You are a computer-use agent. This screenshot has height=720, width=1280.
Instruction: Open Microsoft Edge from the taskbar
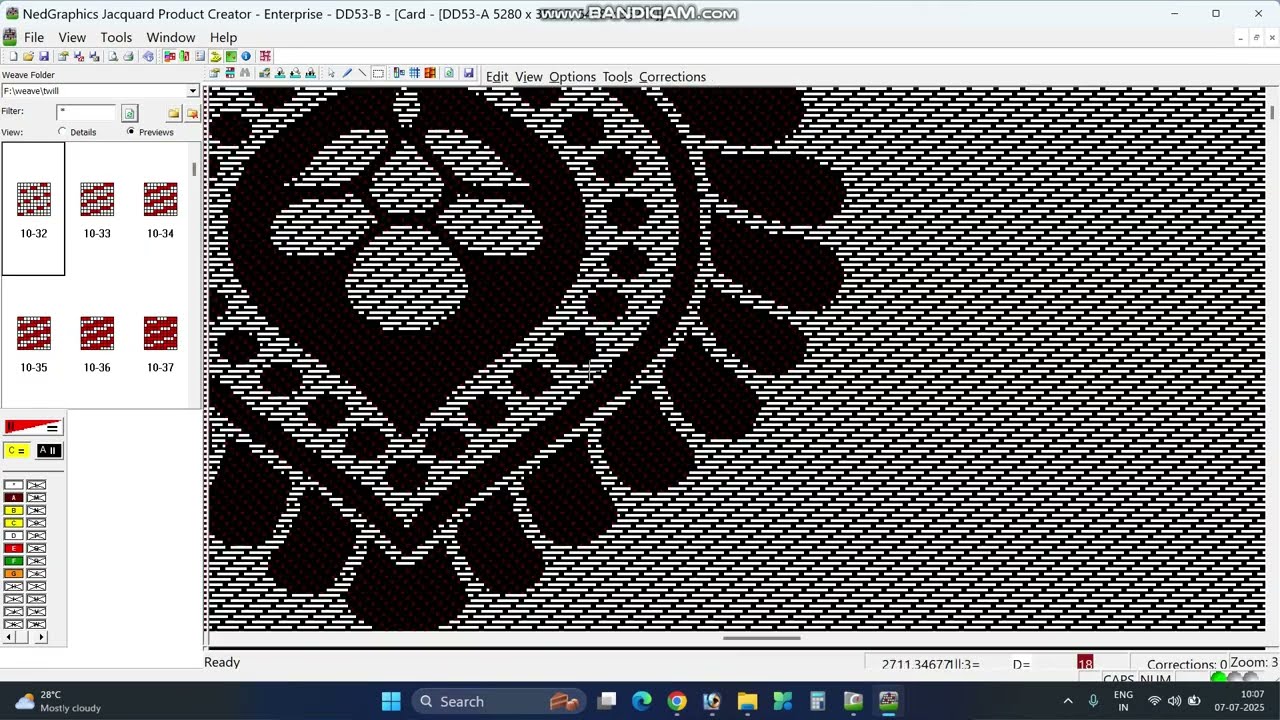[641, 701]
